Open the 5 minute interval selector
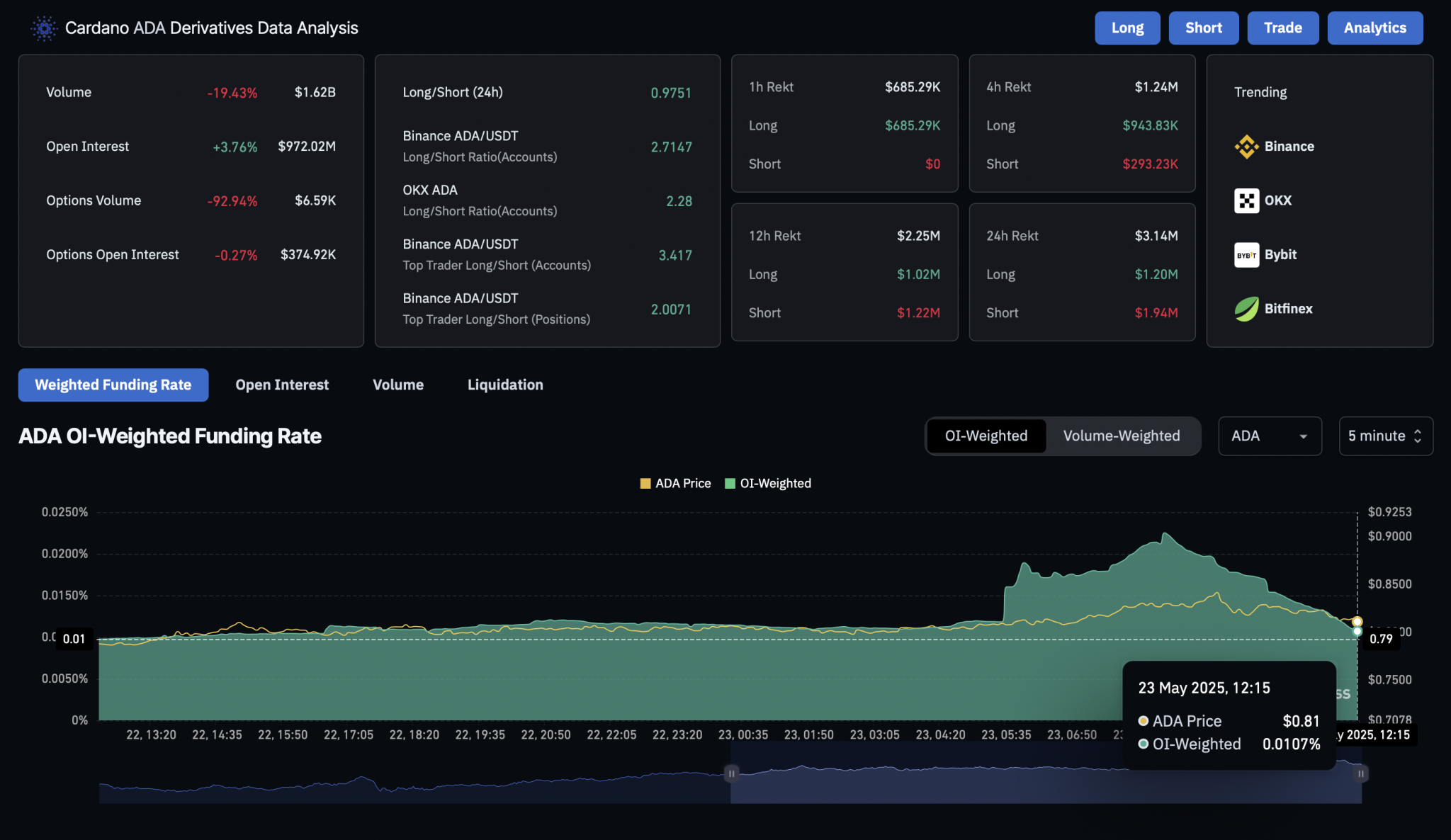 1385,436
